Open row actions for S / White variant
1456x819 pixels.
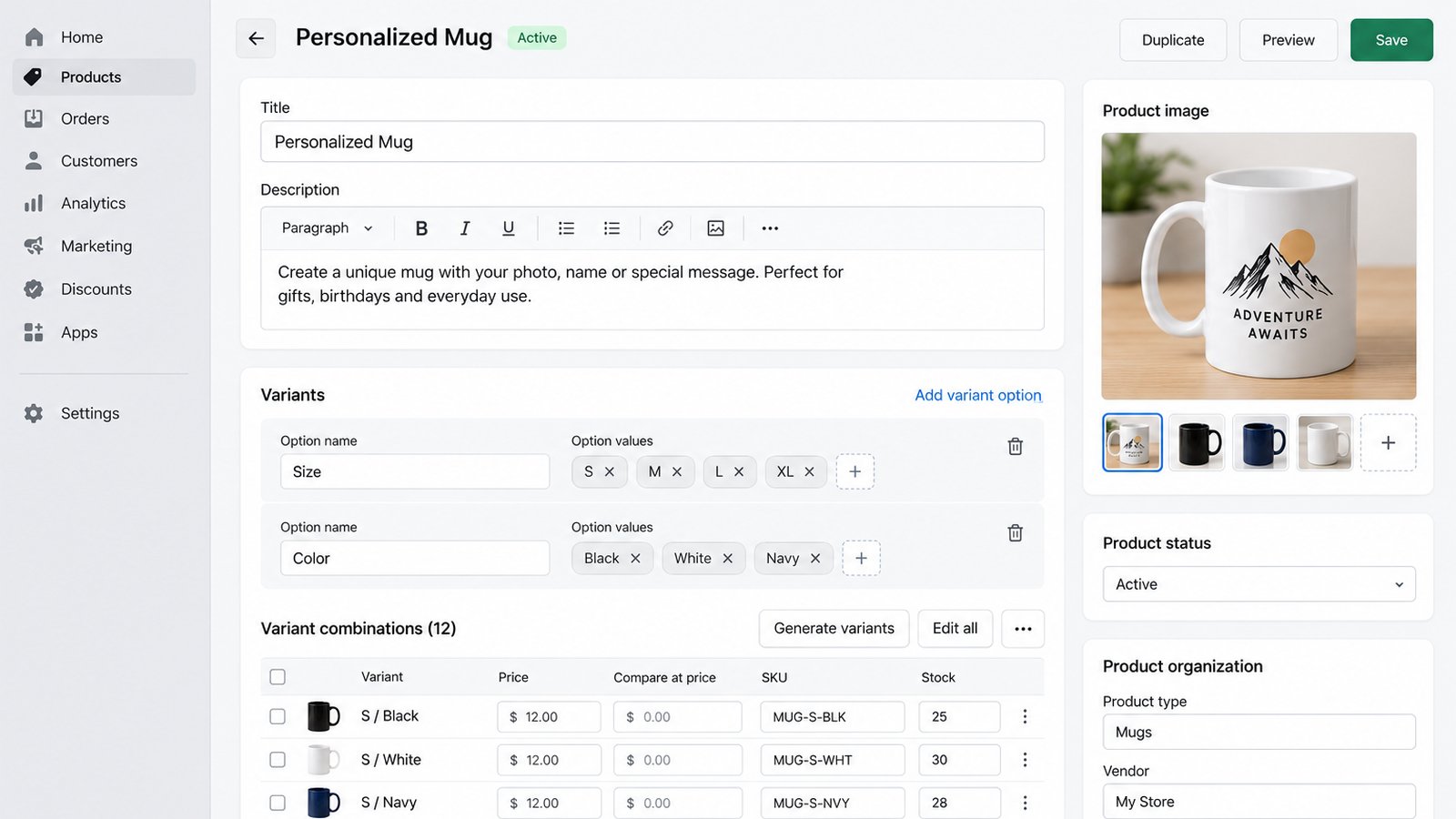coord(1025,760)
